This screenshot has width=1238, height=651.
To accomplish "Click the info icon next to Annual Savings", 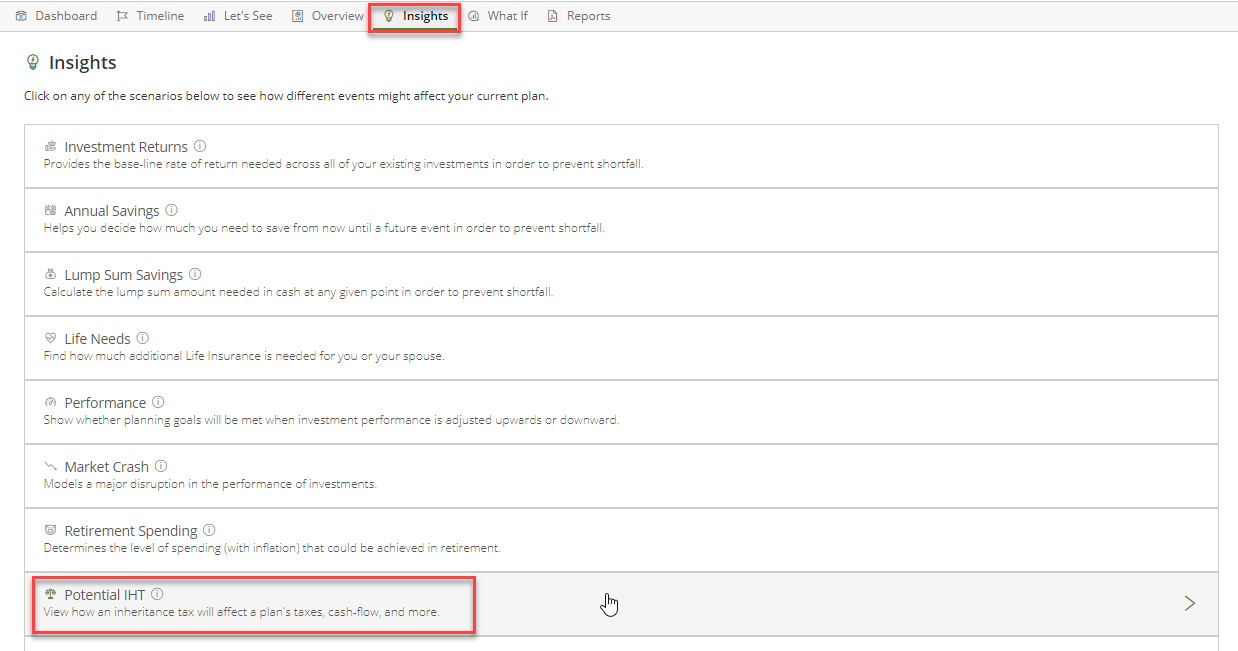I will (x=171, y=210).
